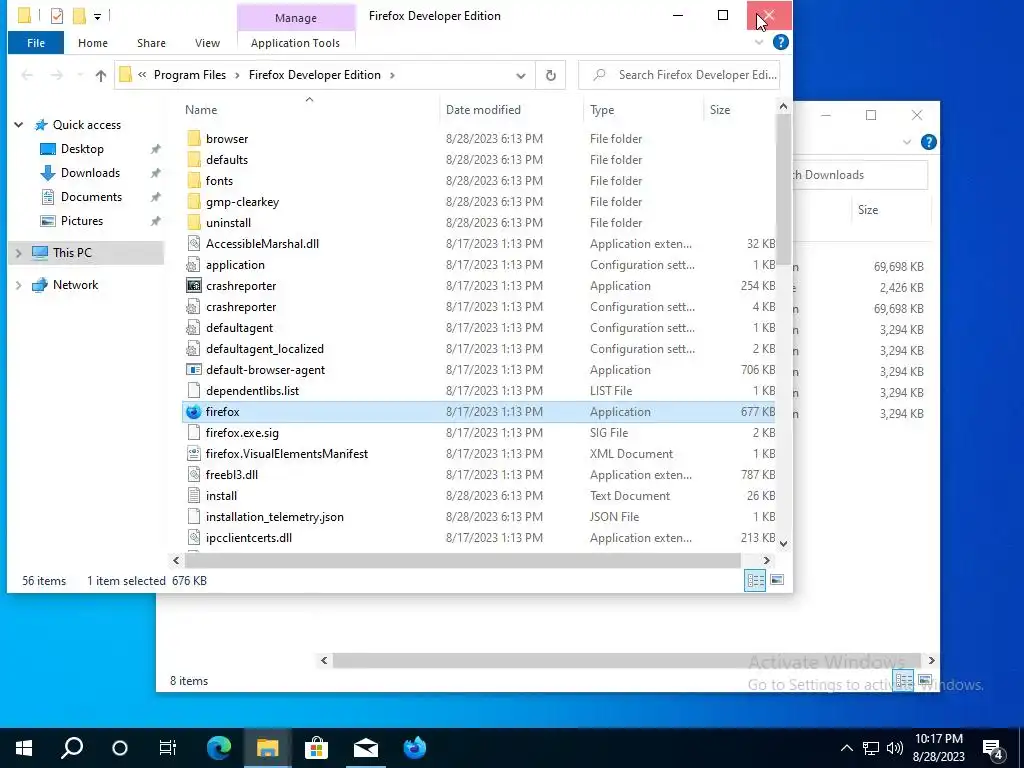The width and height of the screenshot is (1024, 768).
Task: Expand the Network tree node
Action: tap(19, 285)
